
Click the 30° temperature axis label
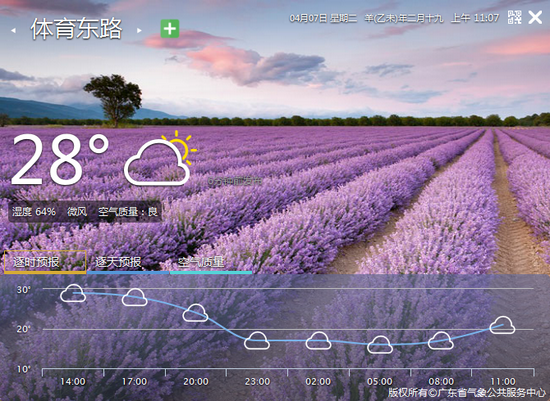24,289
